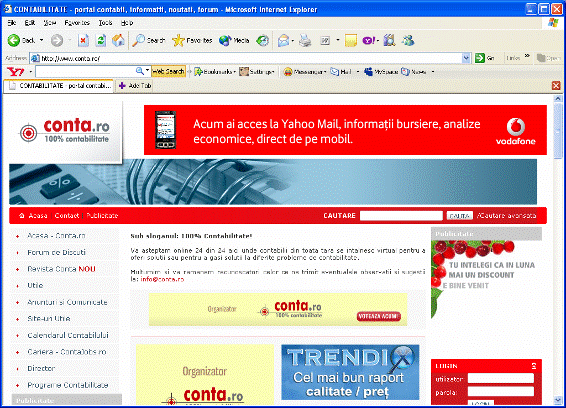
Task: Open dropdown arrow beside Yahoo logo
Action: click(30, 72)
